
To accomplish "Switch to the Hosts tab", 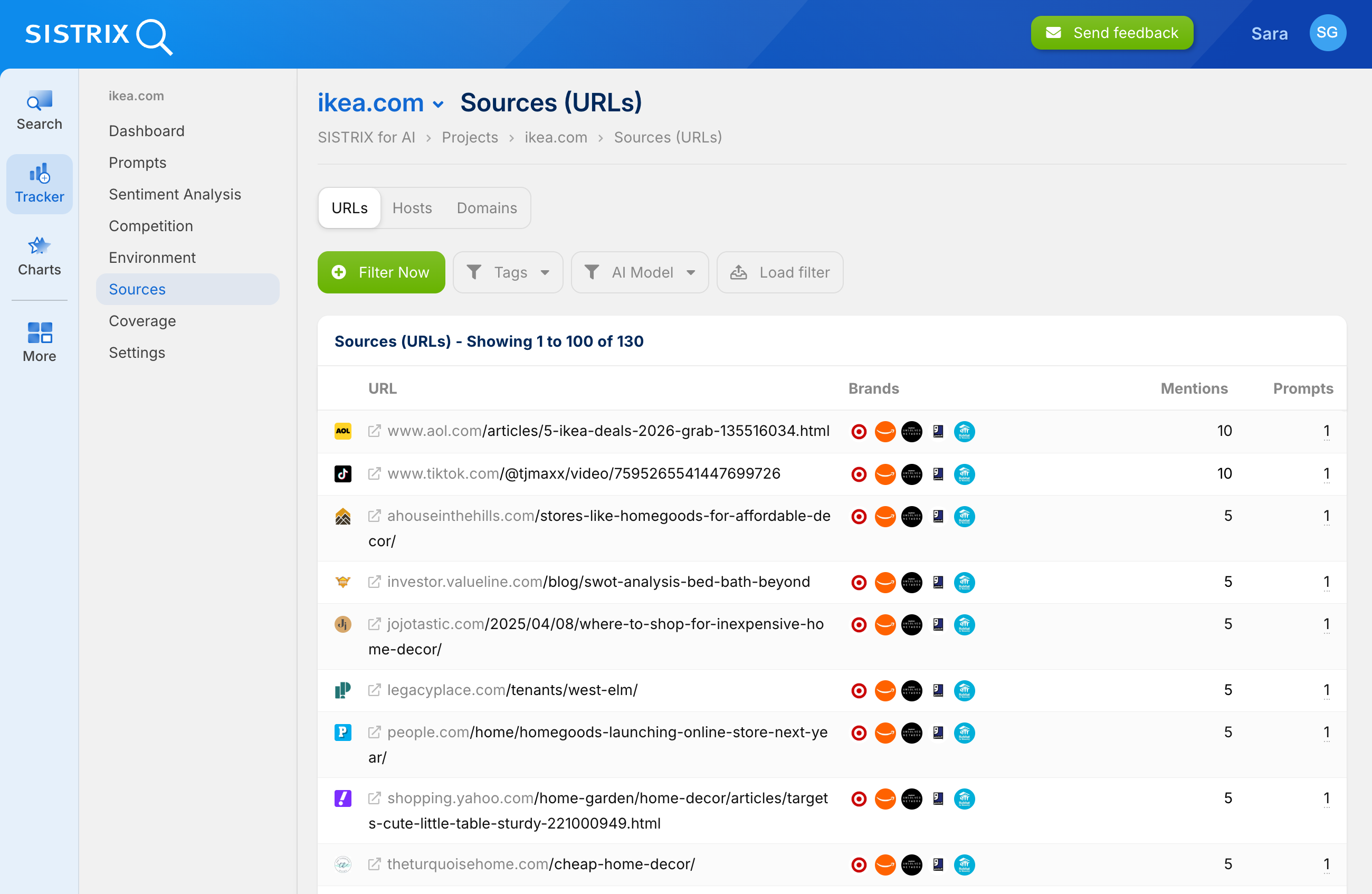I will click(412, 207).
